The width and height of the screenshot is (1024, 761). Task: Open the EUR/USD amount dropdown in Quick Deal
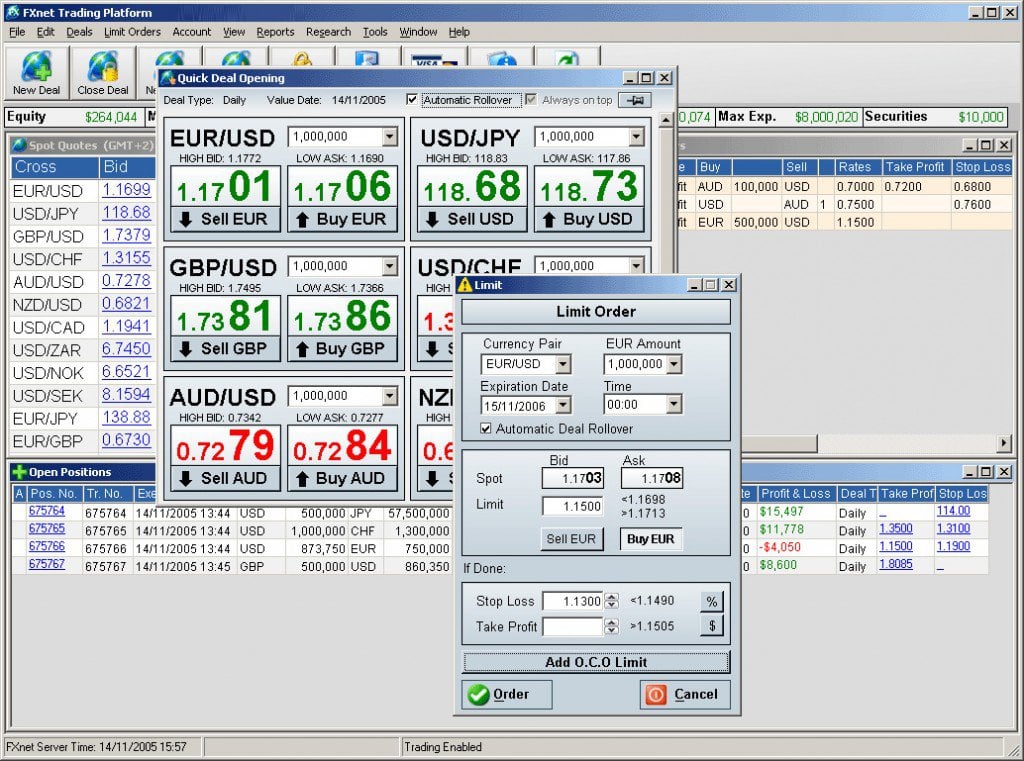[390, 137]
